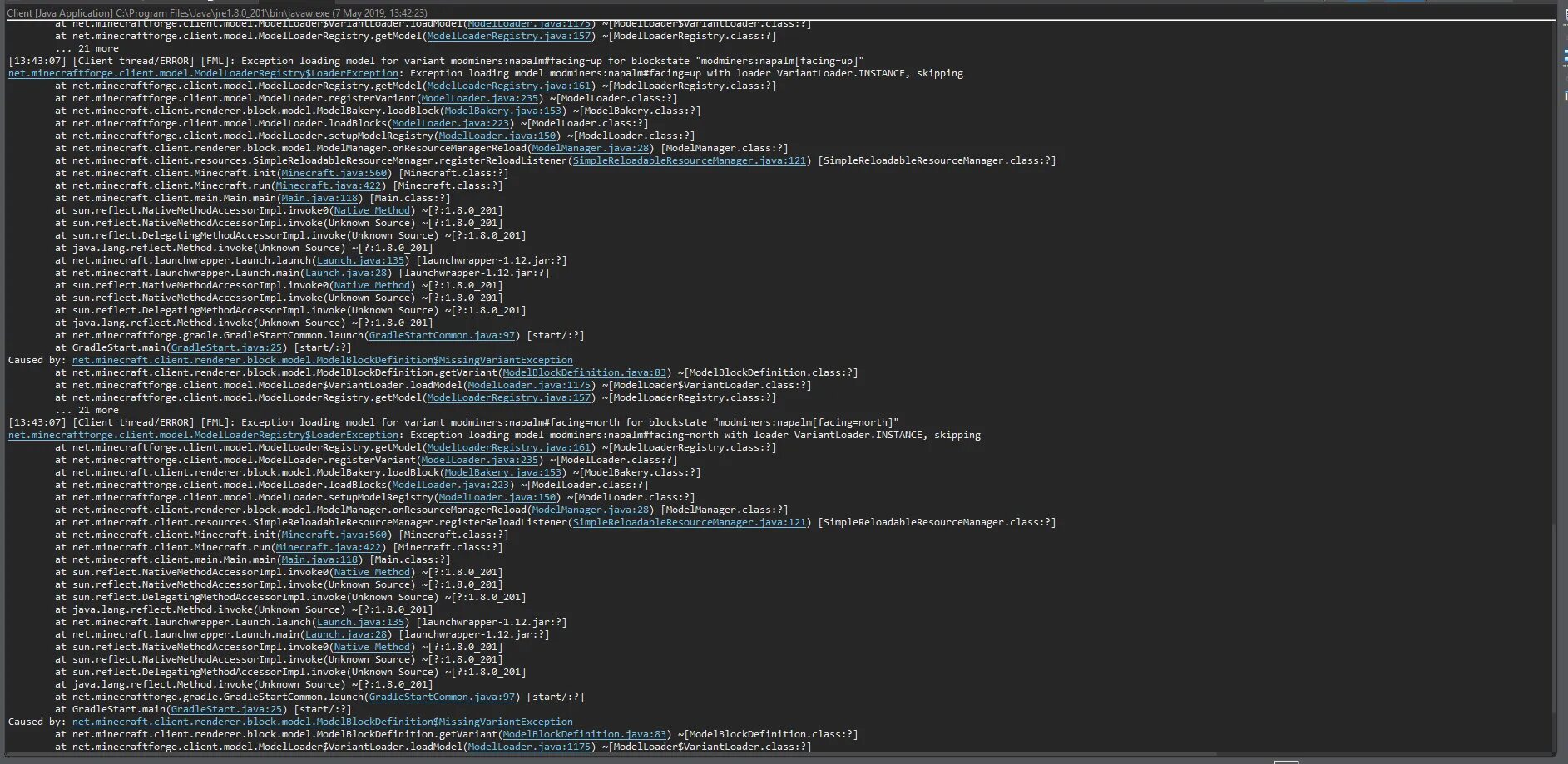Jump to ModelBakery.java:153 in facing=up trace

[x=503, y=111]
